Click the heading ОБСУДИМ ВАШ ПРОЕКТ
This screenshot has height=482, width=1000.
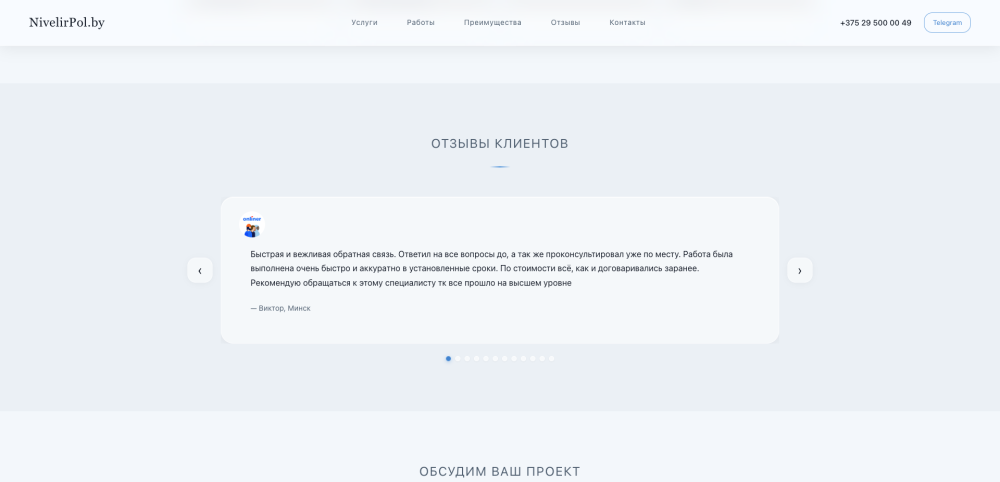499,472
